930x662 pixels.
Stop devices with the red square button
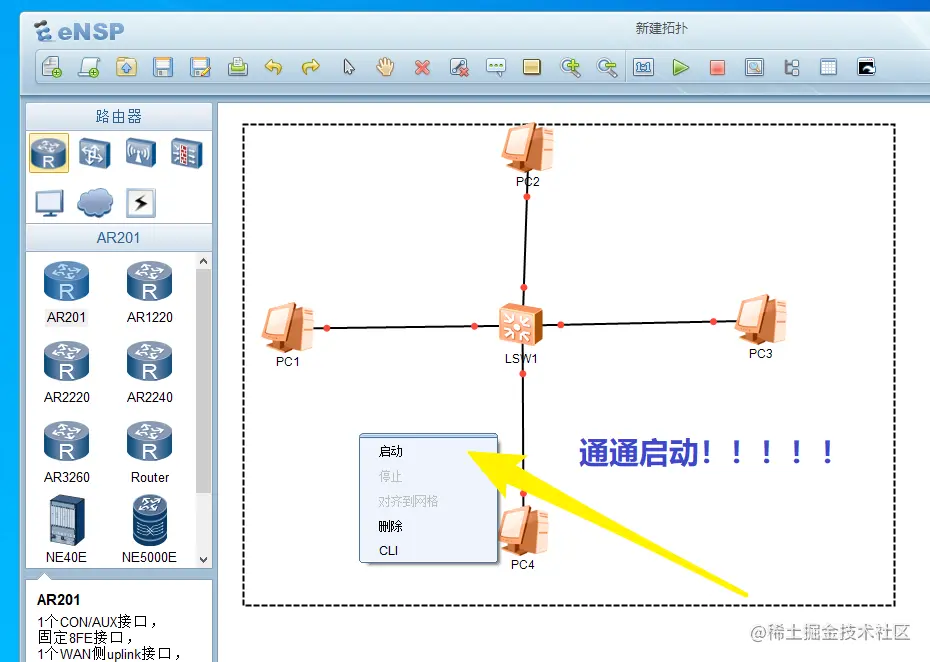click(717, 67)
